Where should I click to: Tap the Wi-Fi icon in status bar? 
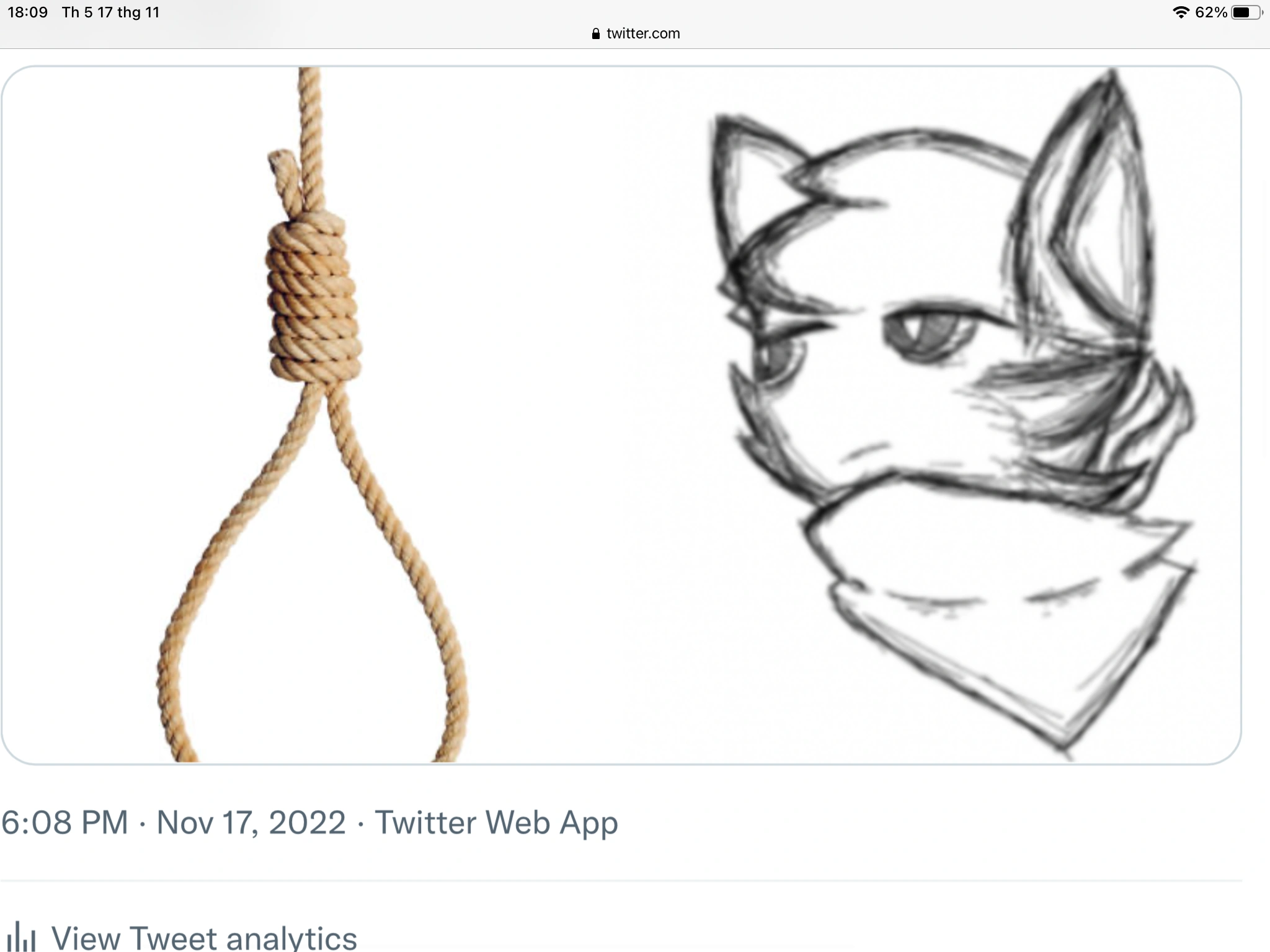[x=1181, y=12]
